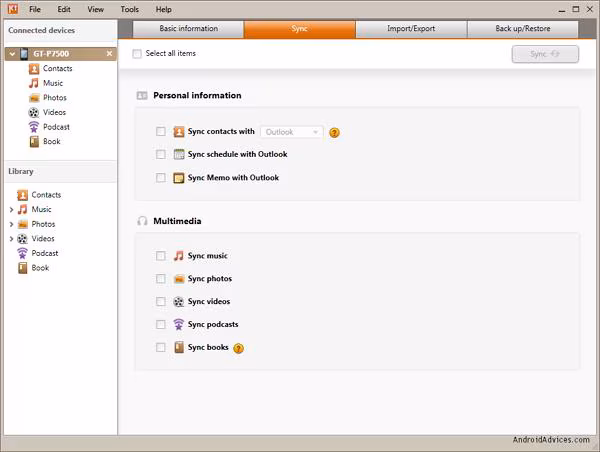Click the Library Photos icon

point(23,224)
